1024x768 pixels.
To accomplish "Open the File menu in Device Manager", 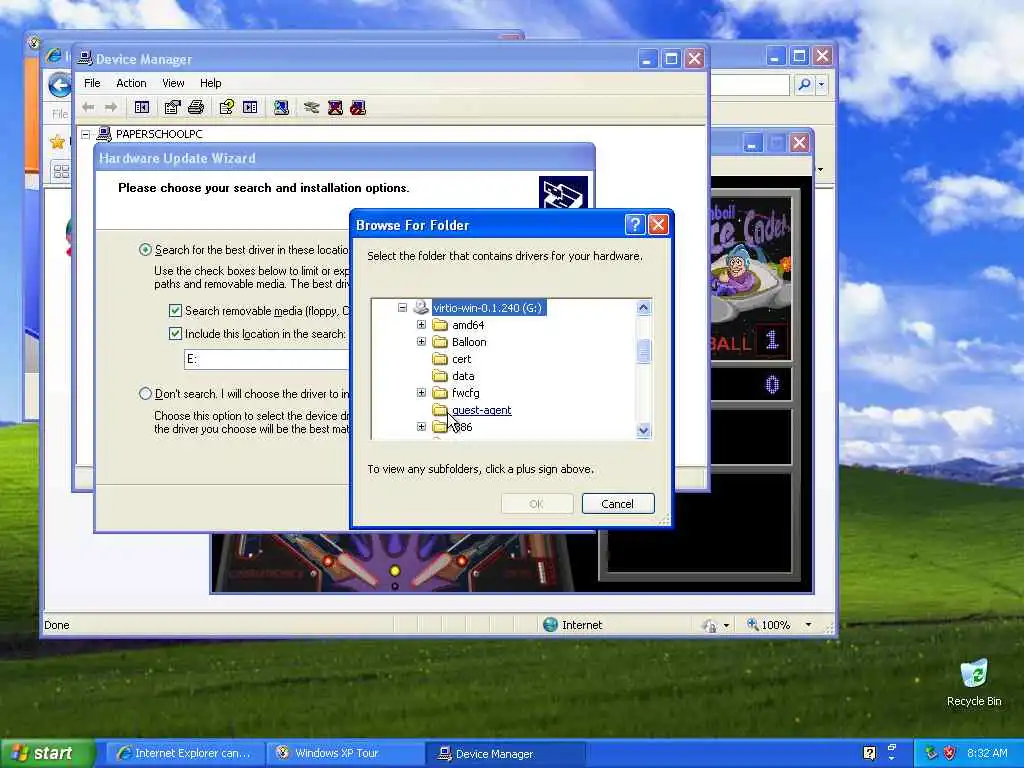I will point(92,83).
